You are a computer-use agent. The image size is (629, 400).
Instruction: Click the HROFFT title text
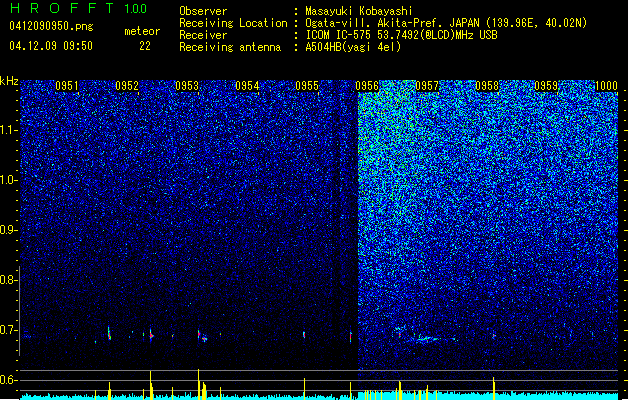pyautogui.click(x=62, y=8)
